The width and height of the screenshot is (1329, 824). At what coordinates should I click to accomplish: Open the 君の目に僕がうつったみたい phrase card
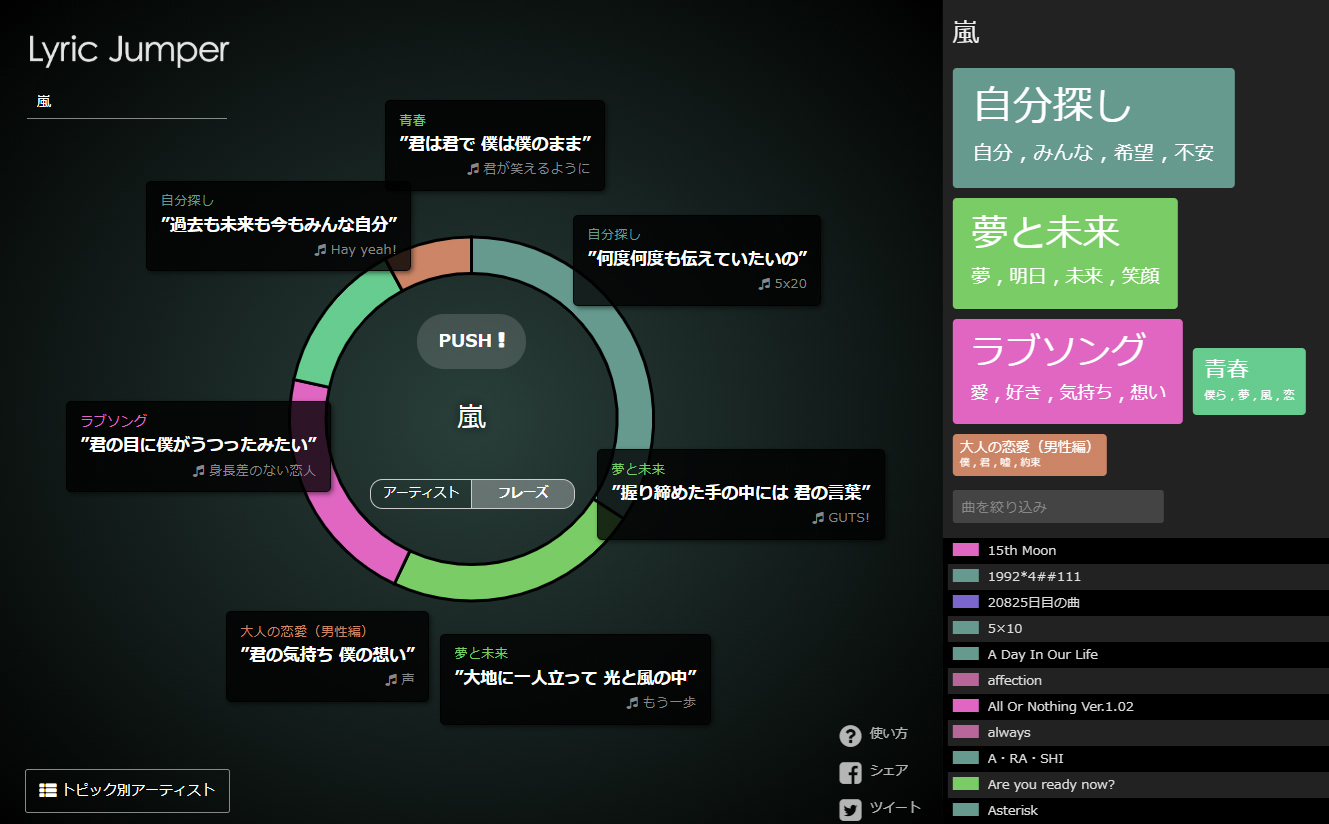pos(198,446)
